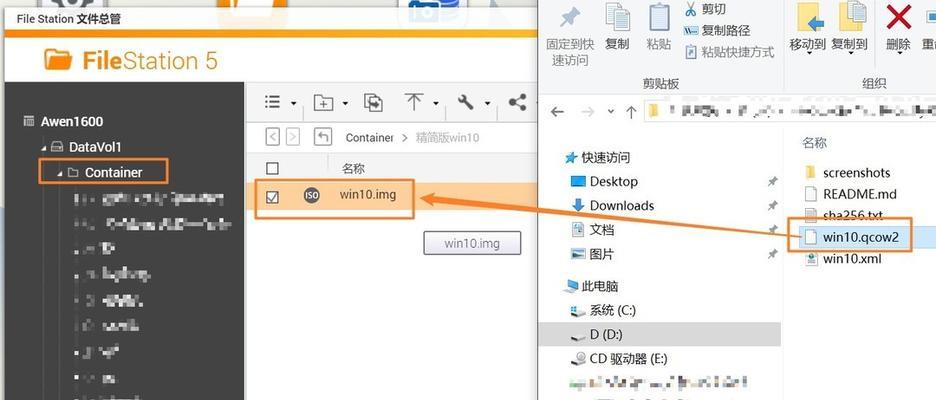Image resolution: width=936 pixels, height=400 pixels.
Task: Click the share icon in FileStation
Action: point(518,102)
